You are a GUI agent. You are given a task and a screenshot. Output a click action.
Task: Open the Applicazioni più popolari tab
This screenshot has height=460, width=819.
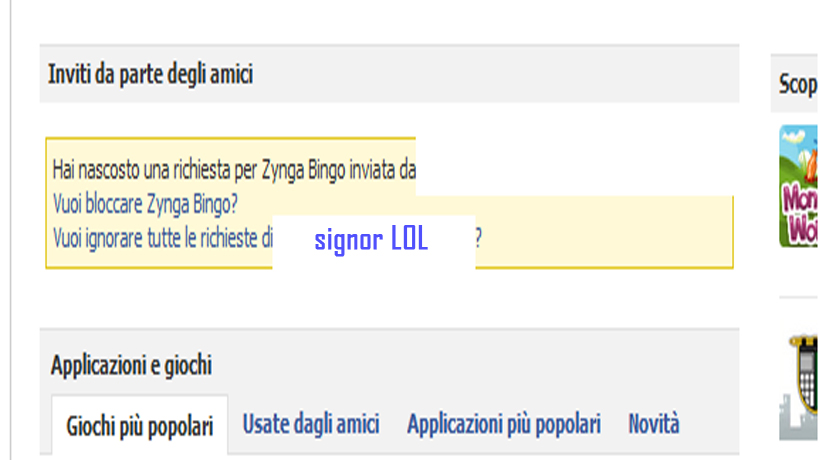coord(504,423)
